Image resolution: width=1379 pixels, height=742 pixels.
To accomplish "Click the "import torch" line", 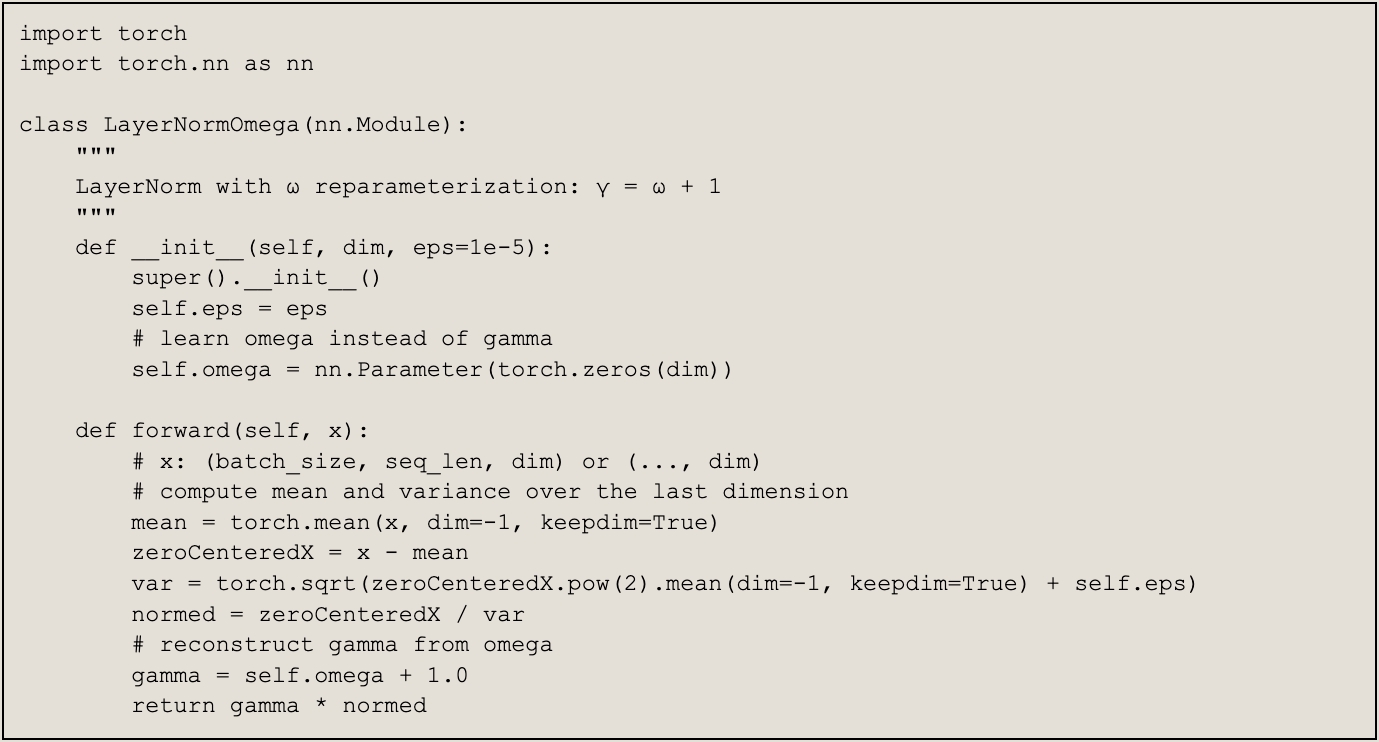I will (x=103, y=33).
